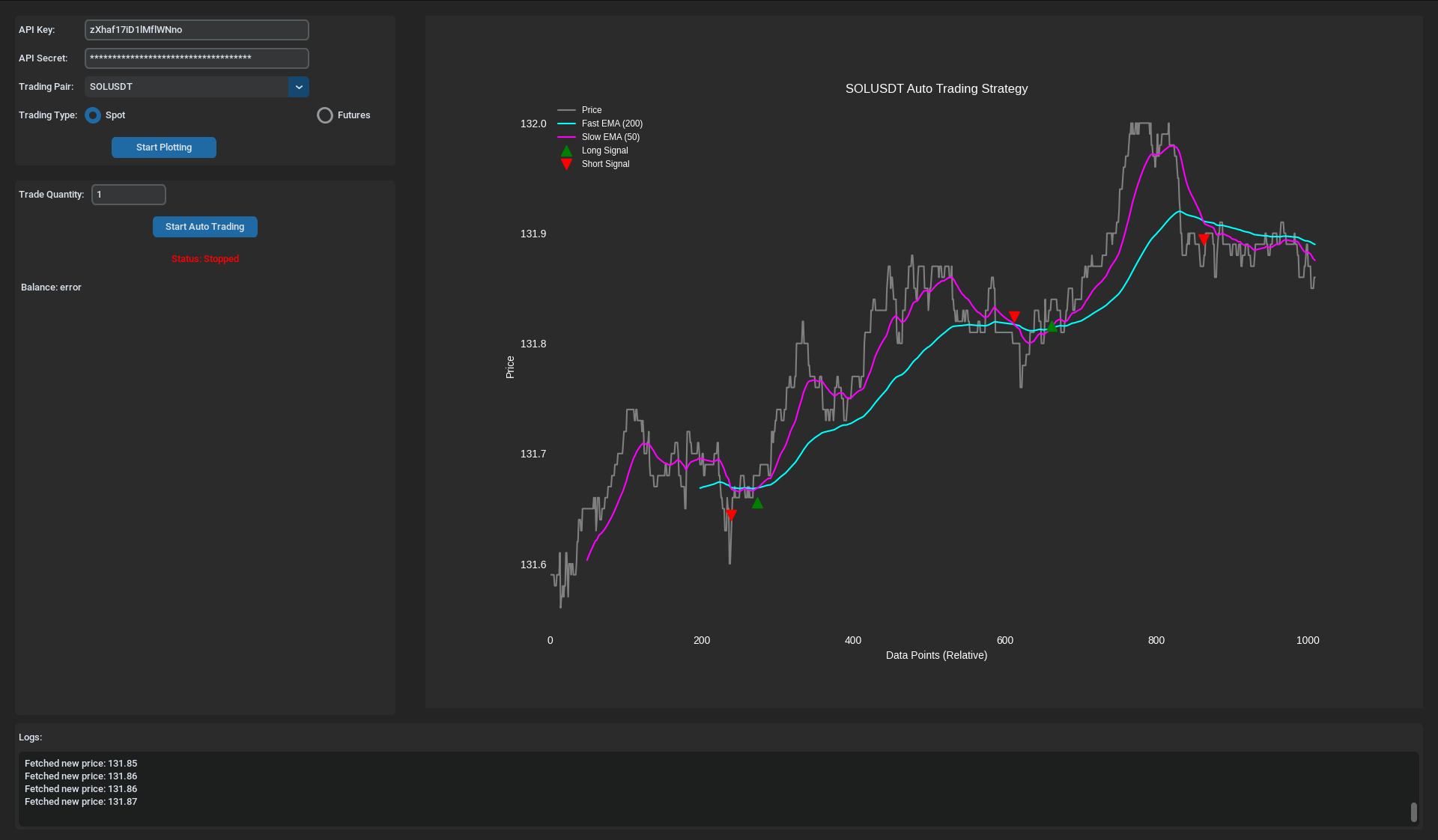Open the Trading Pair dropdown arrow

point(299,87)
